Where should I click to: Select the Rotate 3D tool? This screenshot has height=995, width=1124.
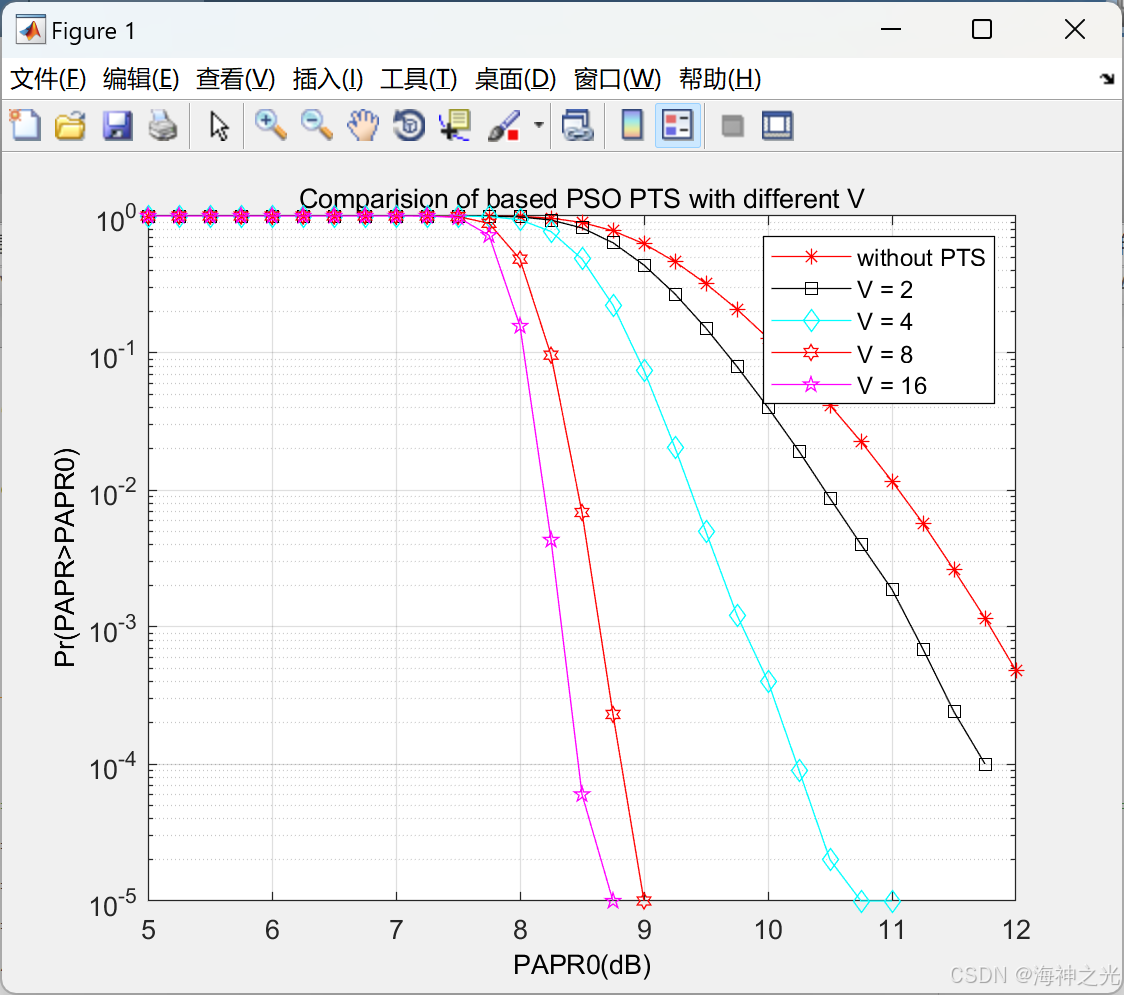pos(409,125)
